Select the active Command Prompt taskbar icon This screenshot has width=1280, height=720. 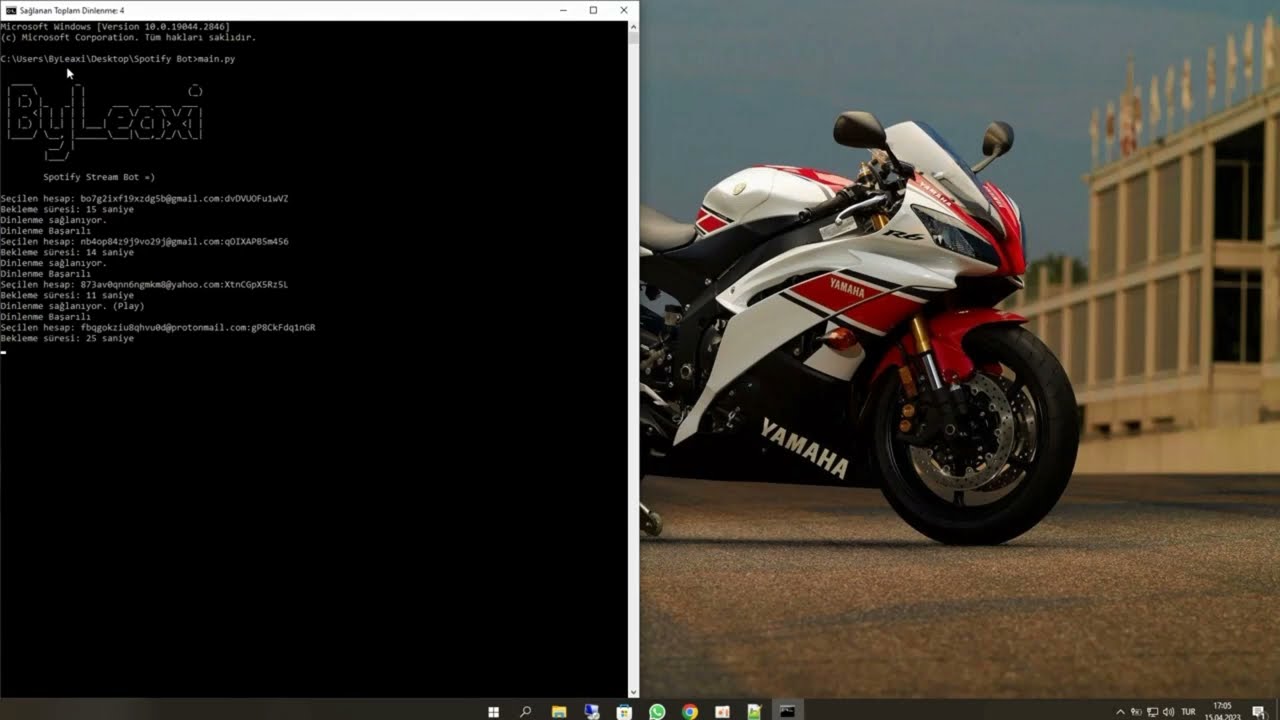click(x=788, y=712)
